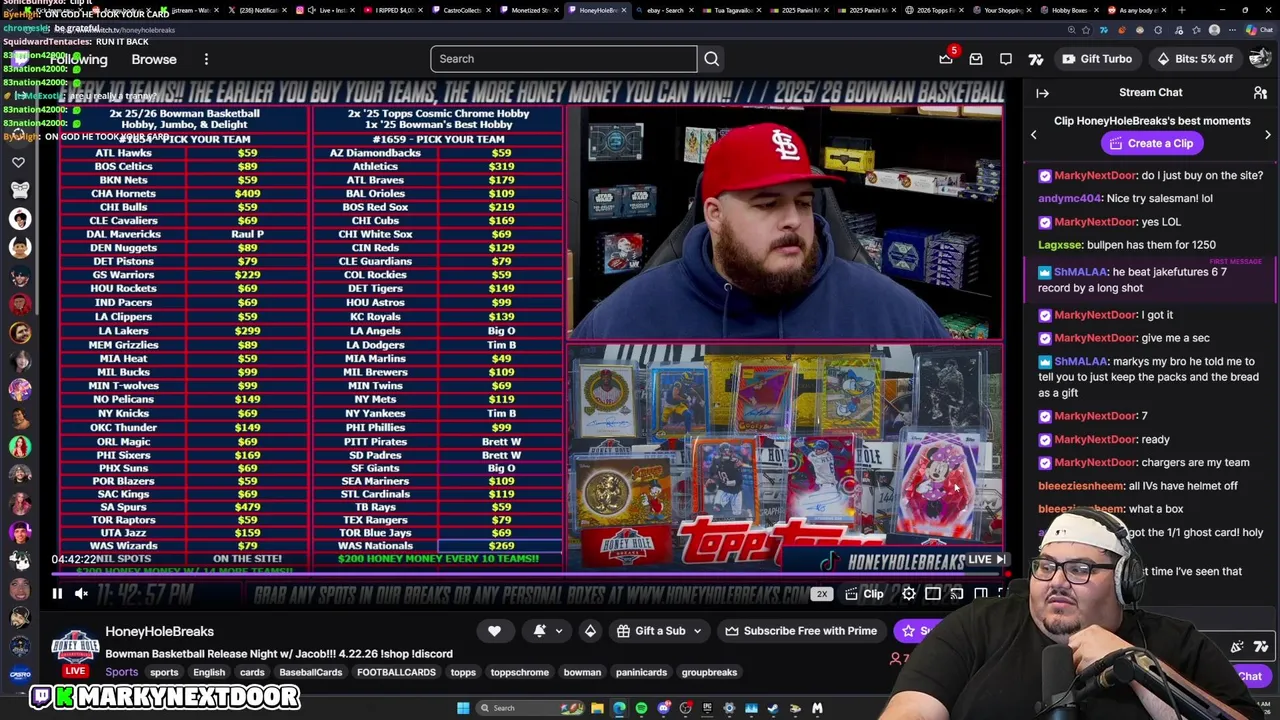The image size is (1280, 720).
Task: Click the 'SA Spurs' $479 row
Action: pyautogui.click(x=184, y=507)
